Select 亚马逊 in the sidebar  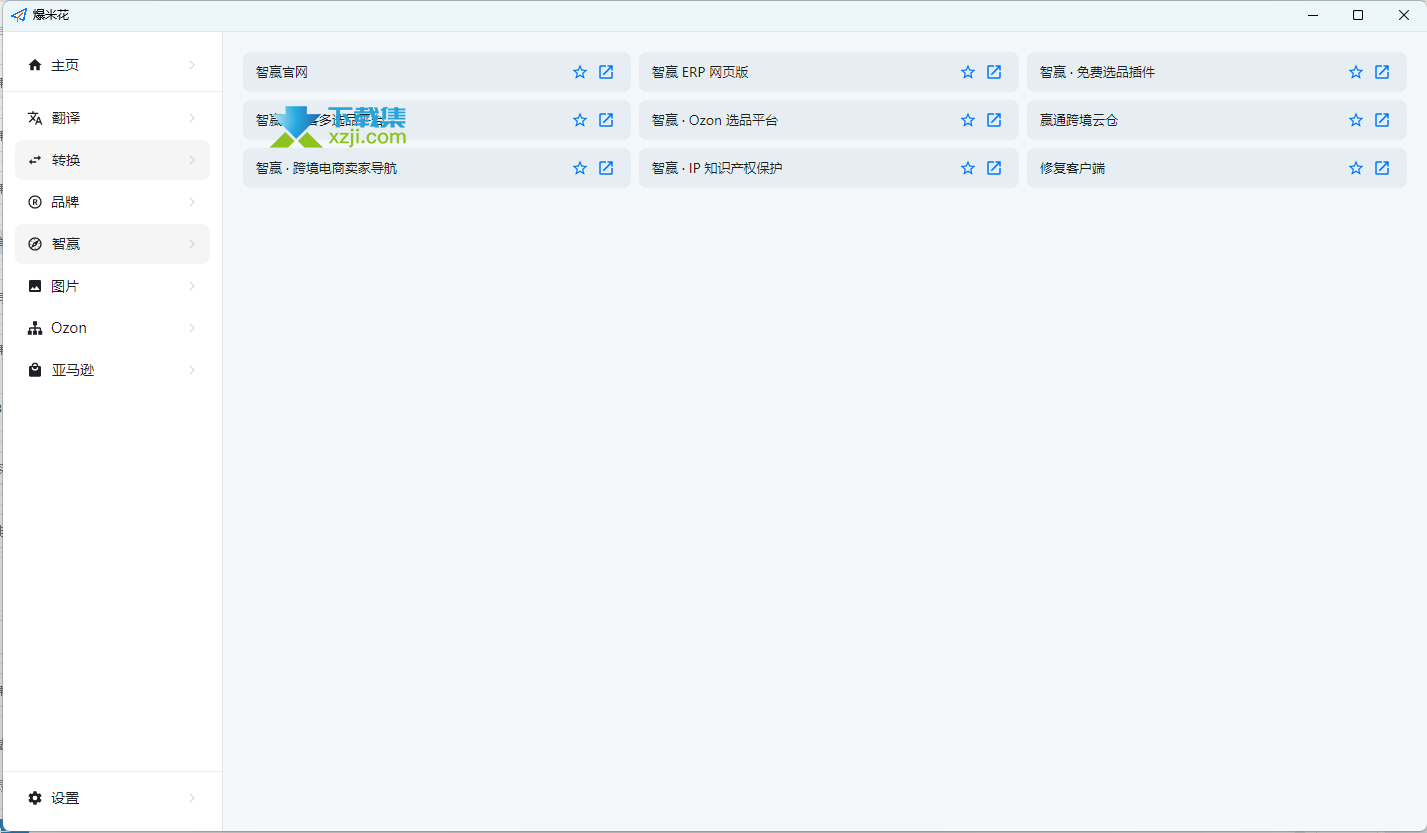pyautogui.click(x=112, y=370)
